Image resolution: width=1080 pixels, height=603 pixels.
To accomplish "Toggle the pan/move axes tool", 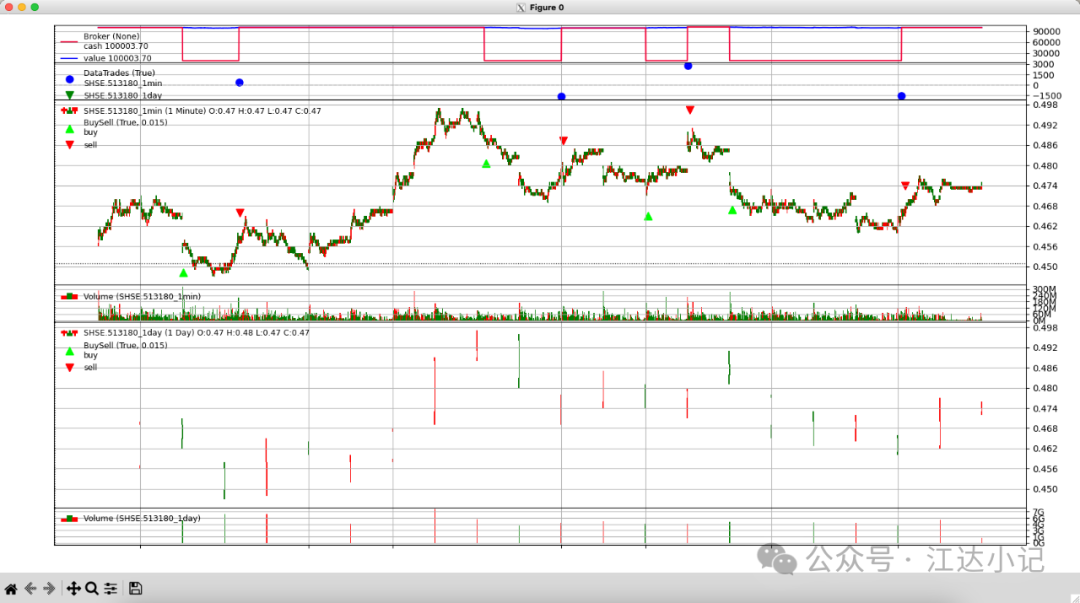I will [73, 589].
